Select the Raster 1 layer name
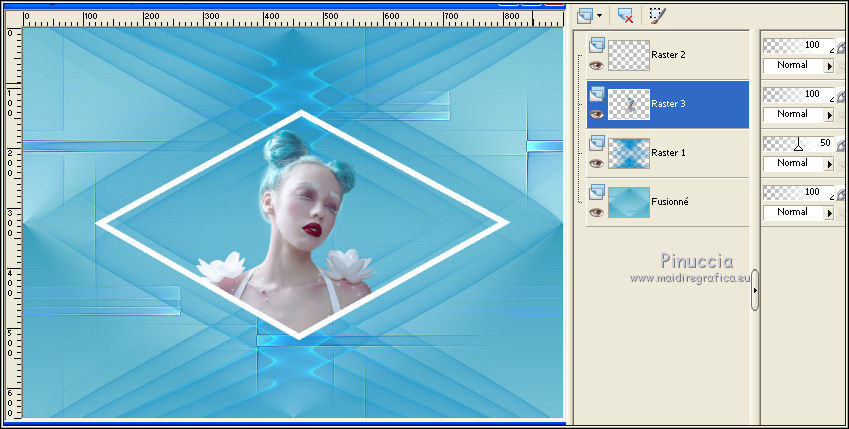Screen dimensions: 849x429 (x=668, y=153)
